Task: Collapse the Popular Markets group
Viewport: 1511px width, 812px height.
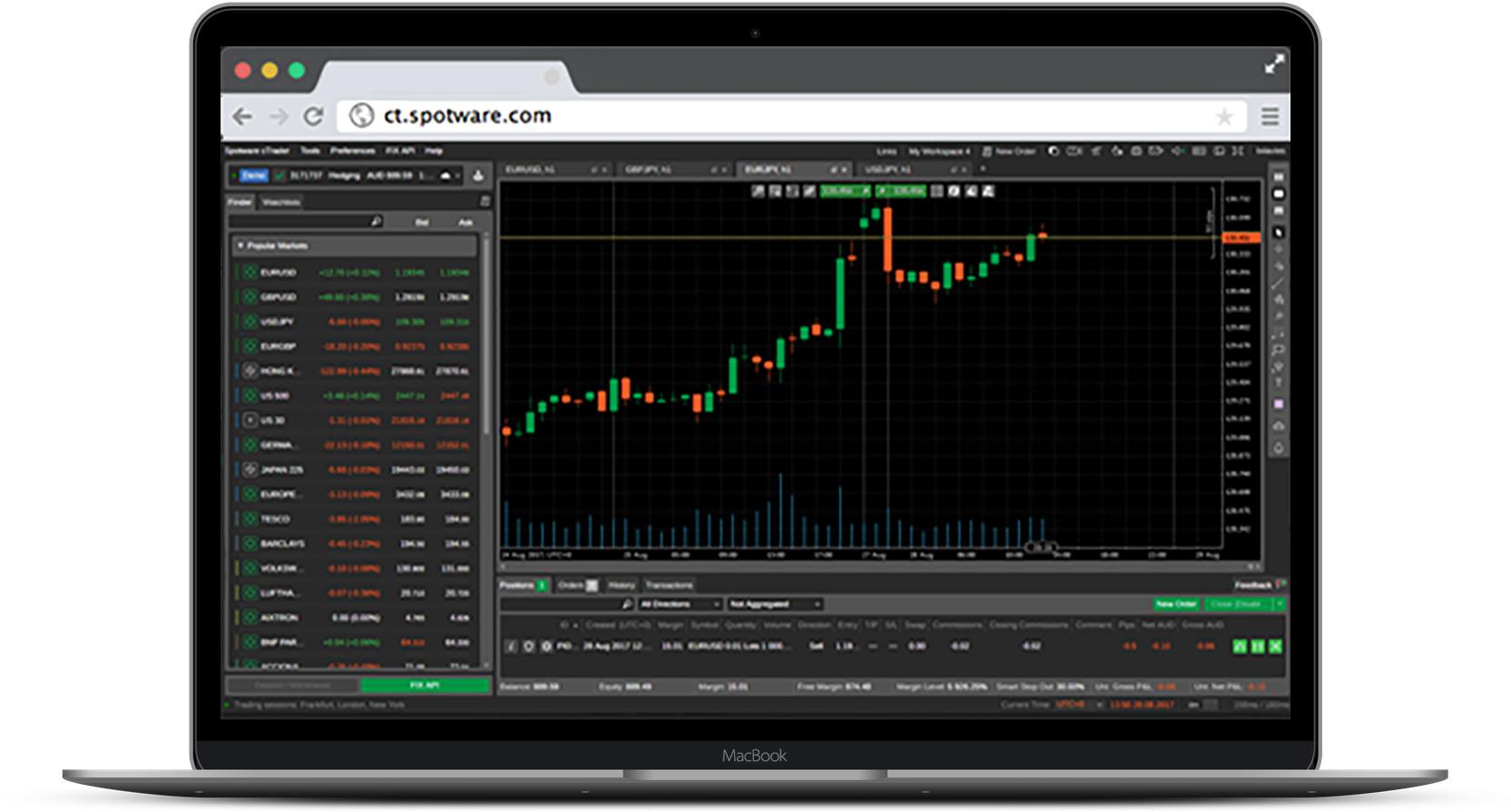Action: pyautogui.click(x=240, y=246)
